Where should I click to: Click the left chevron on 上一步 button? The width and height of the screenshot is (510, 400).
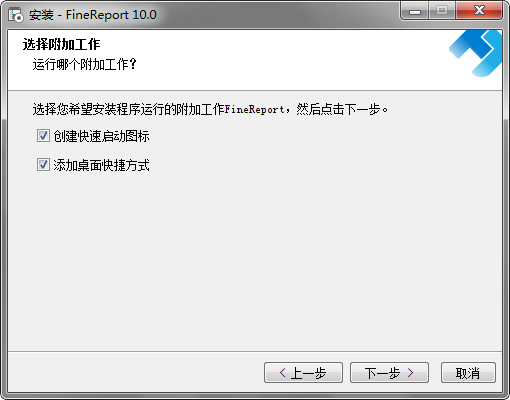(x=283, y=372)
